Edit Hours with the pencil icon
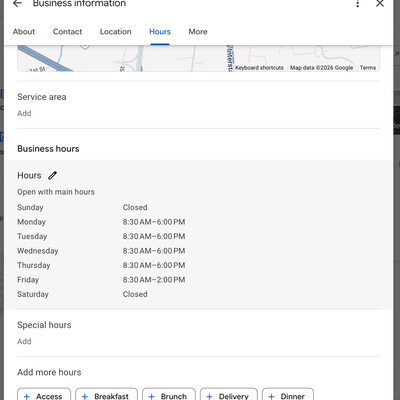The width and height of the screenshot is (400, 400). [52, 175]
